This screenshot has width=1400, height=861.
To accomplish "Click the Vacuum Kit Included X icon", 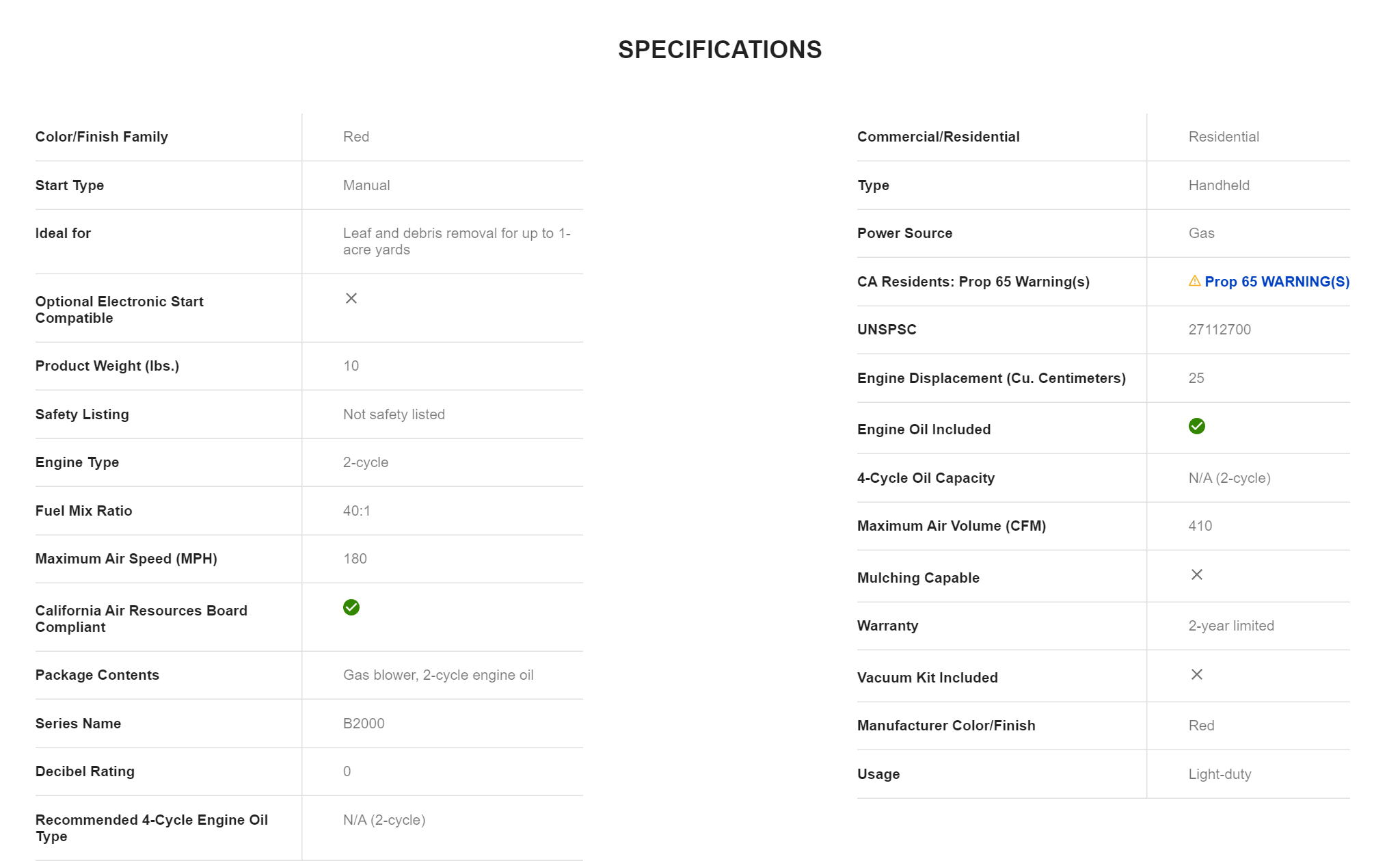I will [1196, 674].
